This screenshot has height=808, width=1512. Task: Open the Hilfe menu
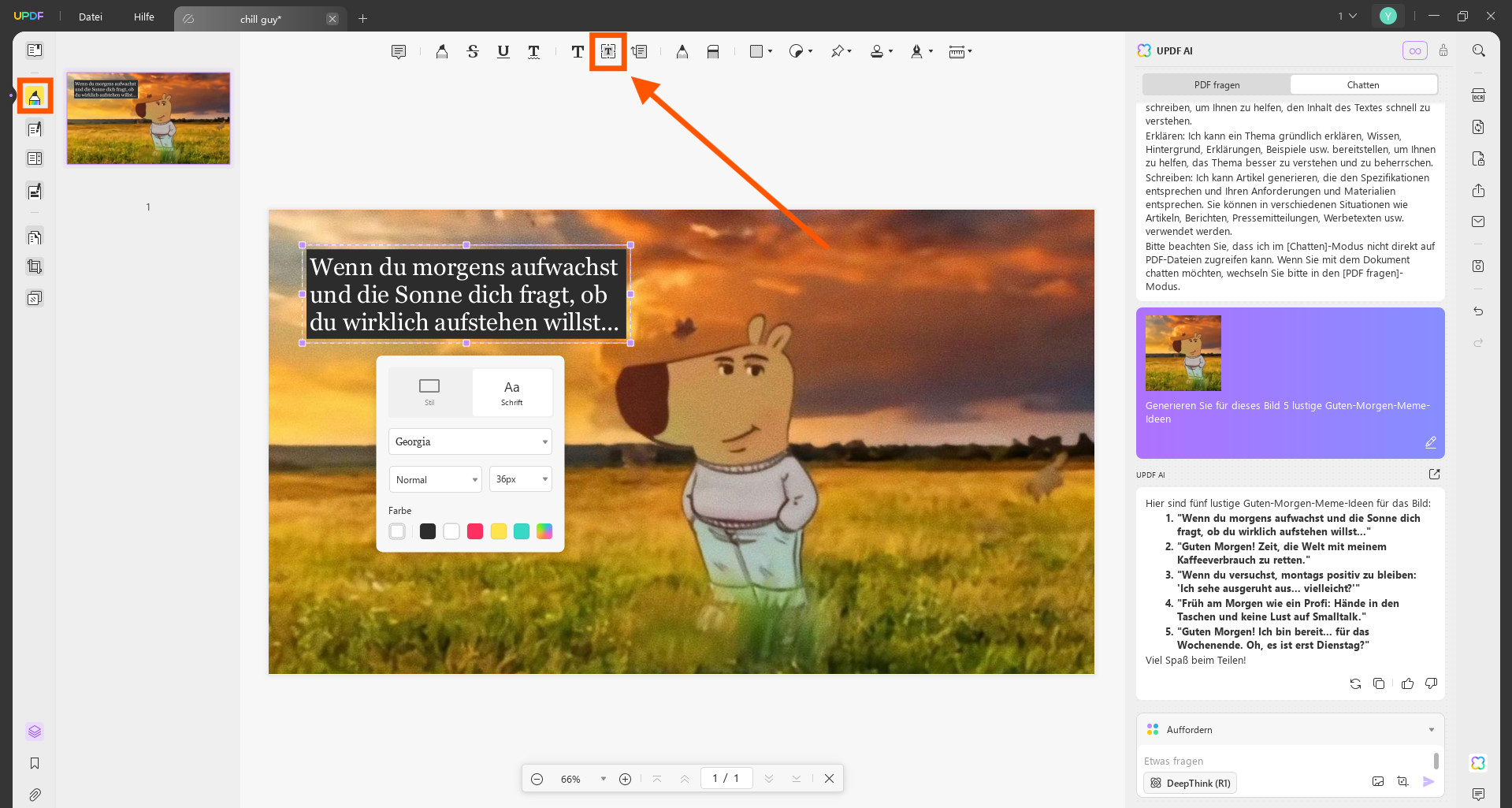144,17
